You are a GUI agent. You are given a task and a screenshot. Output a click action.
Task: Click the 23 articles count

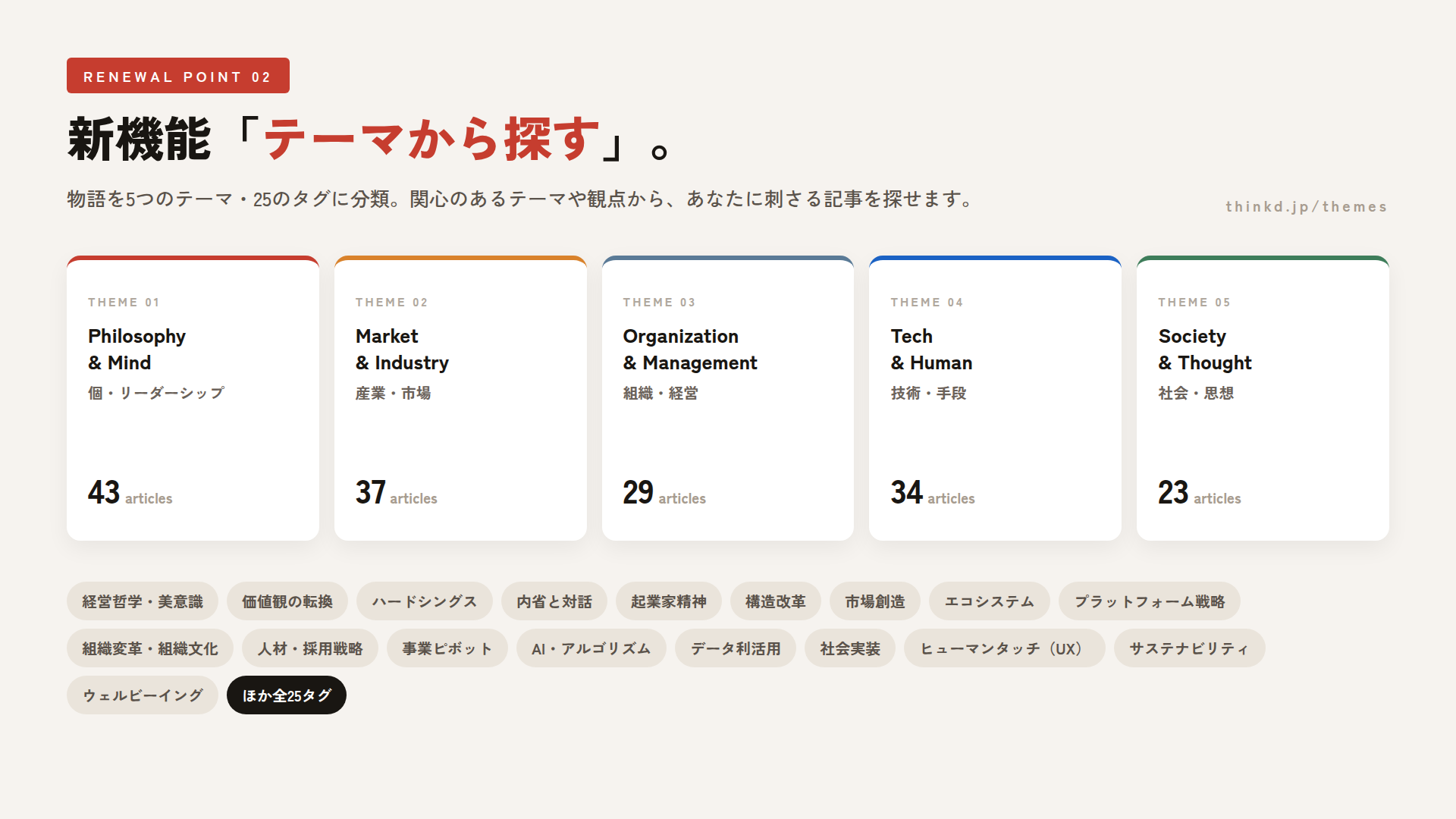(x=1200, y=493)
